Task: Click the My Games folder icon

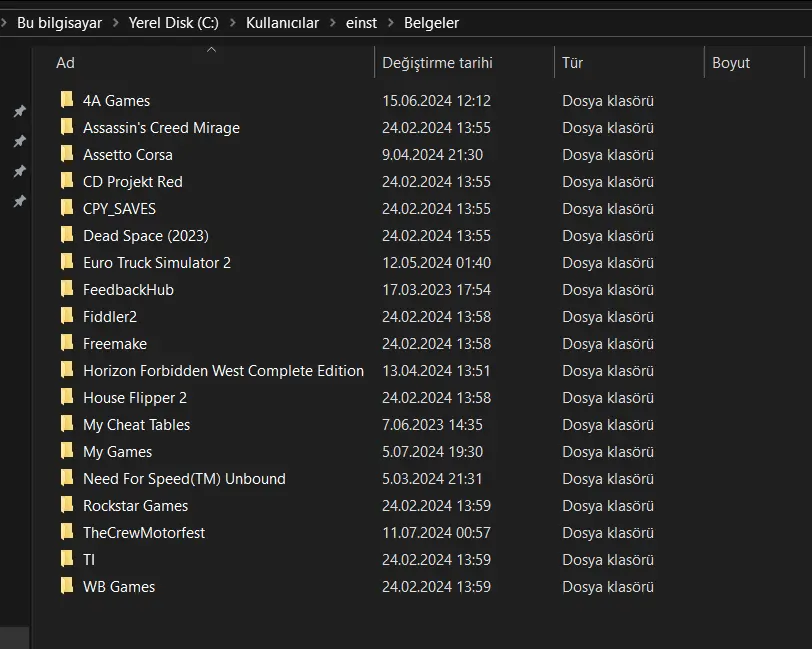Action: [67, 451]
